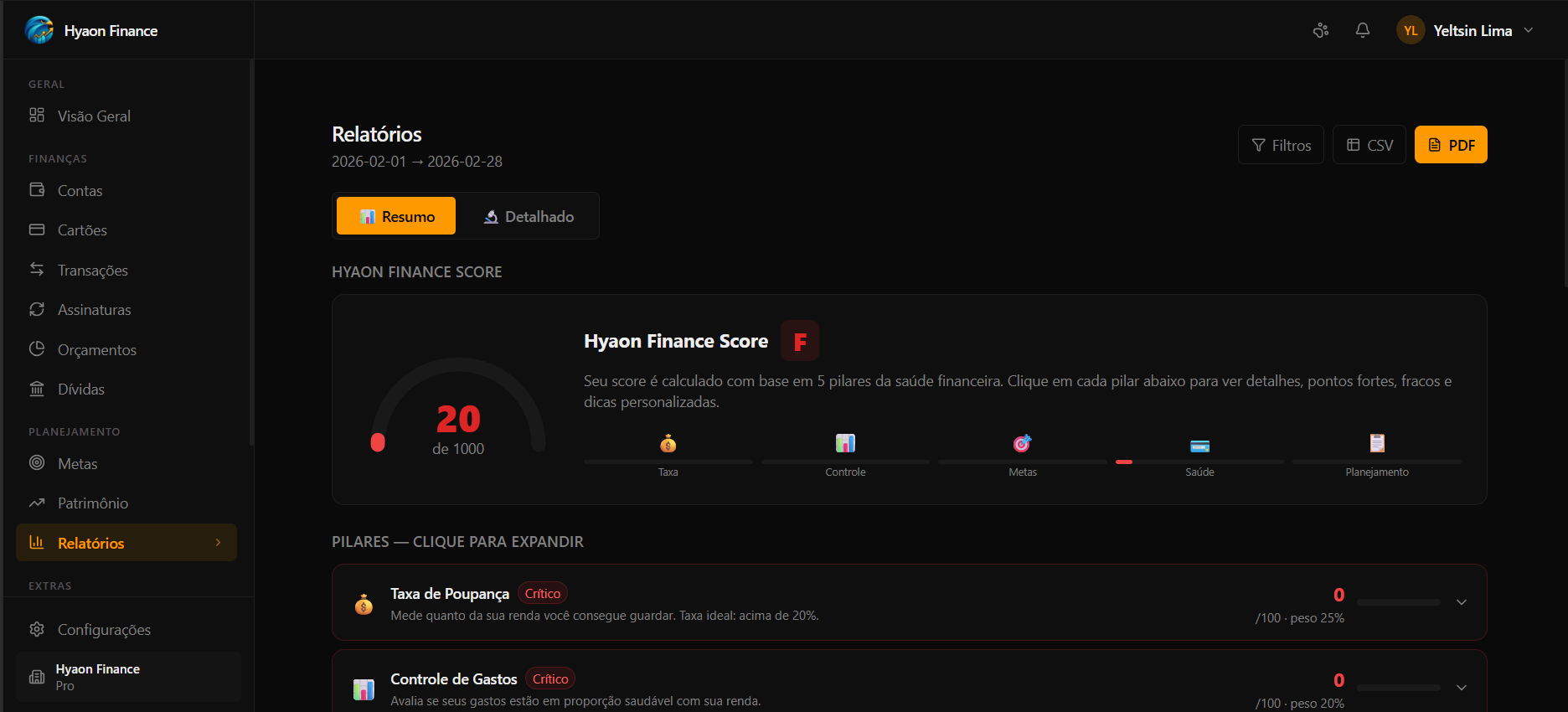
Task: Switch to the Resumo tab
Action: pos(396,216)
